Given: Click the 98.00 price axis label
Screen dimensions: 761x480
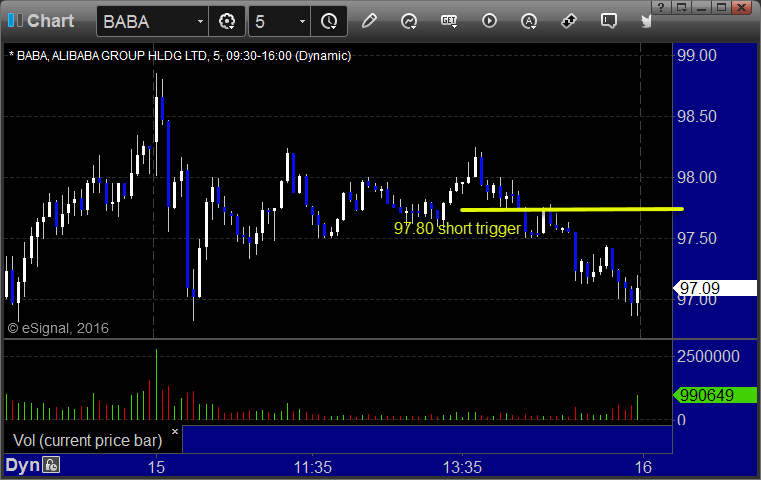Looking at the screenshot, I should [697, 178].
